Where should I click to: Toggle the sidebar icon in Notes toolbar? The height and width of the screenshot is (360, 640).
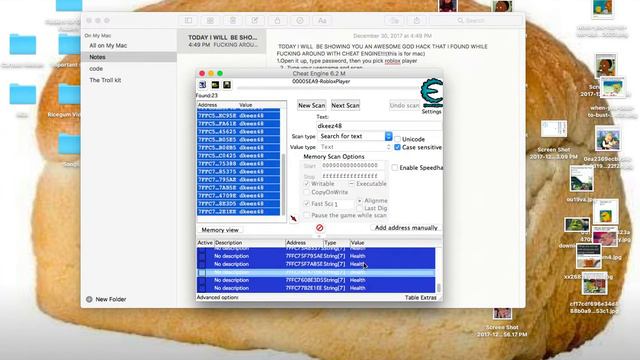(188, 20)
